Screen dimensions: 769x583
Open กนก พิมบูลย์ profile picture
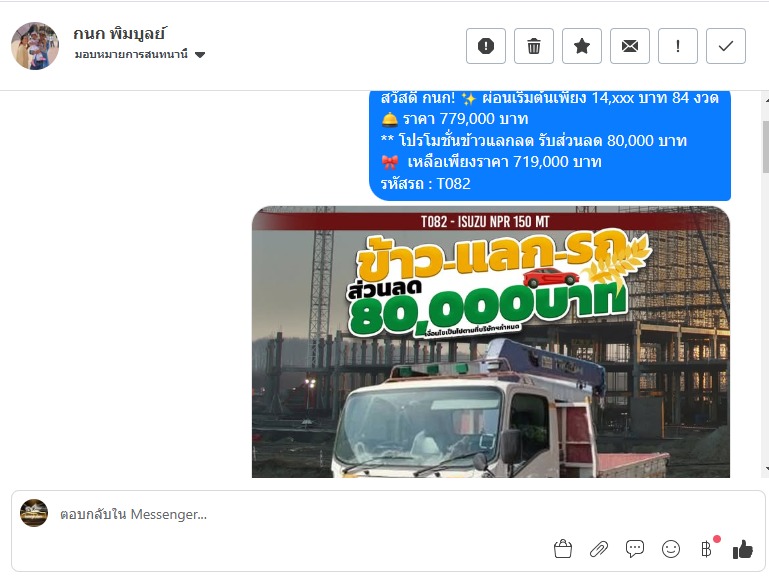(x=35, y=46)
